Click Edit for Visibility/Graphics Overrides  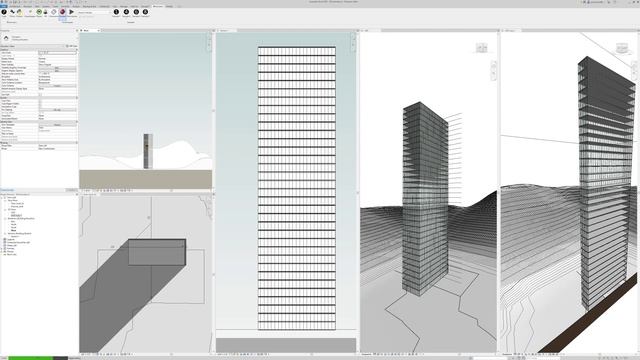pyautogui.click(x=57, y=68)
